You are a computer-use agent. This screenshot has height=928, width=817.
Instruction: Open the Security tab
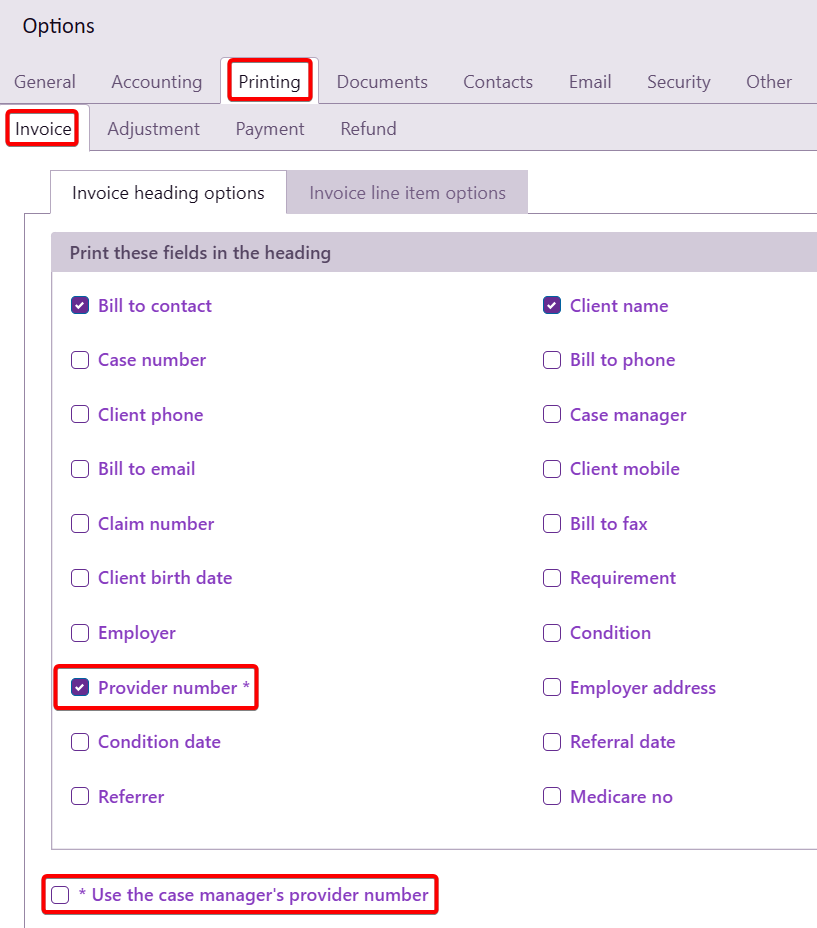pyautogui.click(x=678, y=82)
